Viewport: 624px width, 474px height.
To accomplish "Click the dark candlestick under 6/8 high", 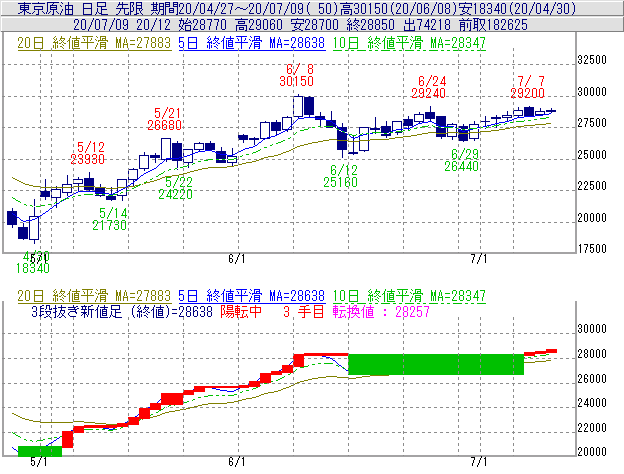I will 308,107.
